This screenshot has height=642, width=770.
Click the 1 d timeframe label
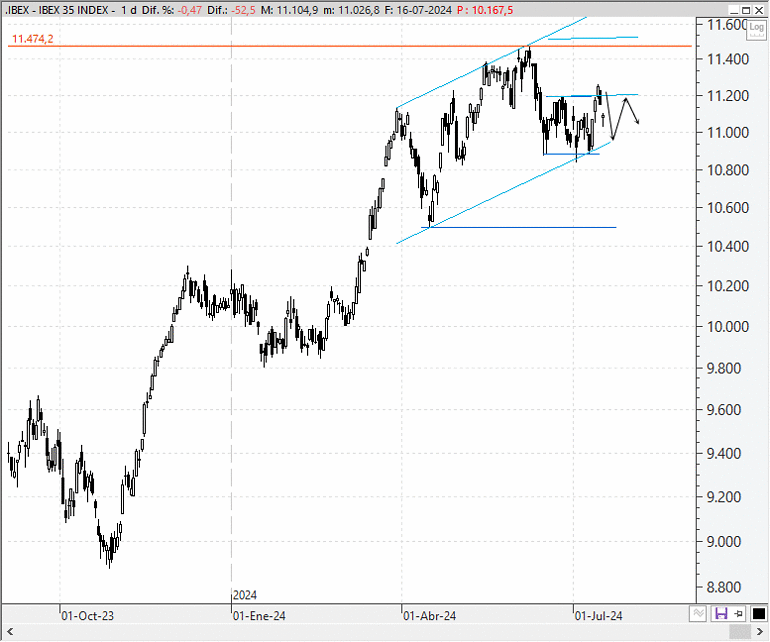click(x=129, y=10)
